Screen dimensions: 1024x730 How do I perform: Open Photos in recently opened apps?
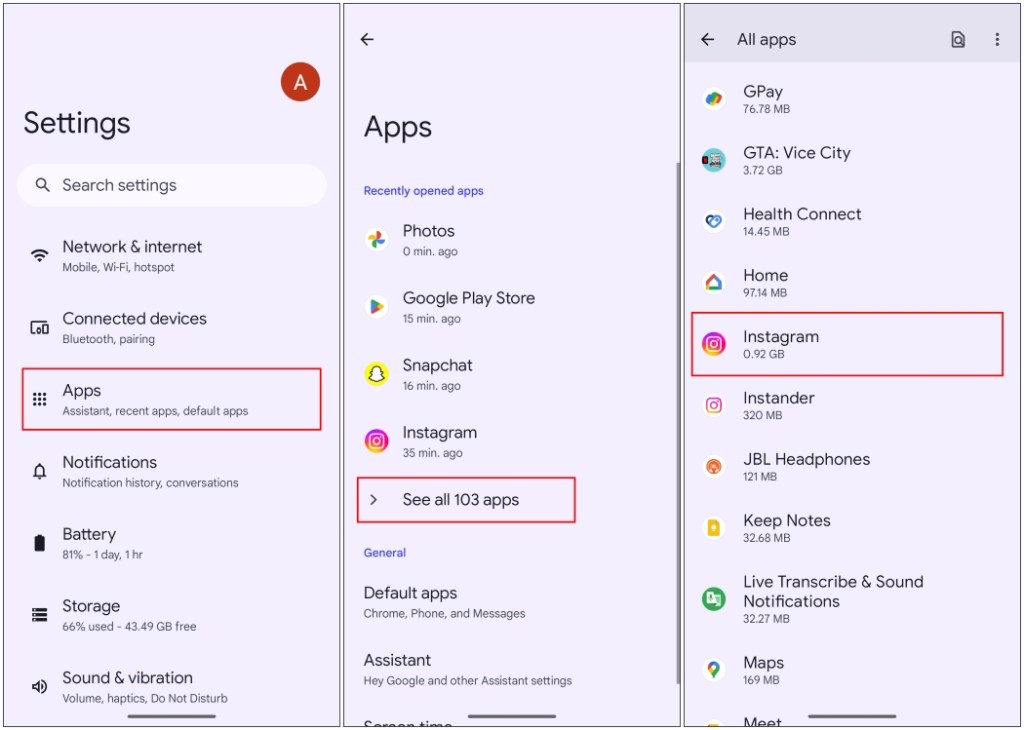click(x=511, y=240)
